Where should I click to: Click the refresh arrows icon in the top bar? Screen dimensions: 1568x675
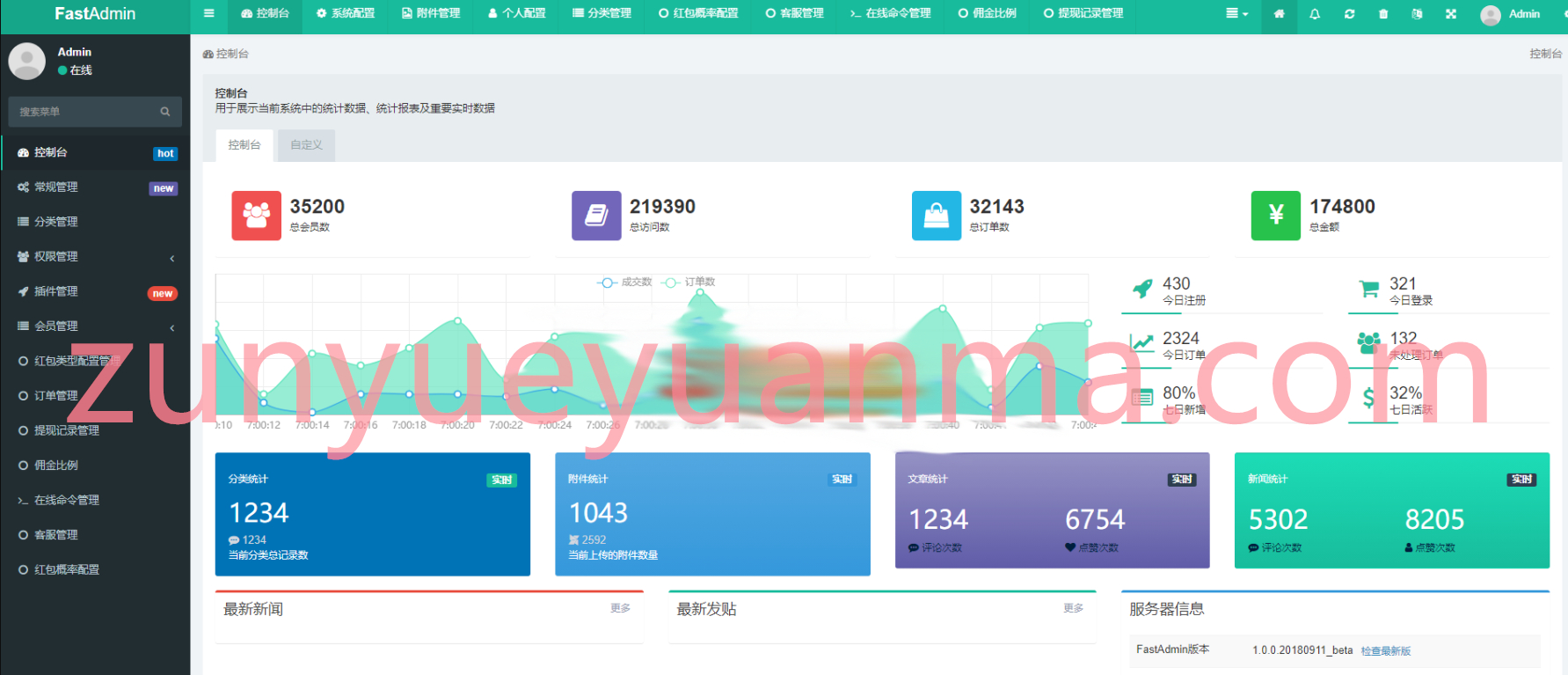click(x=1349, y=13)
